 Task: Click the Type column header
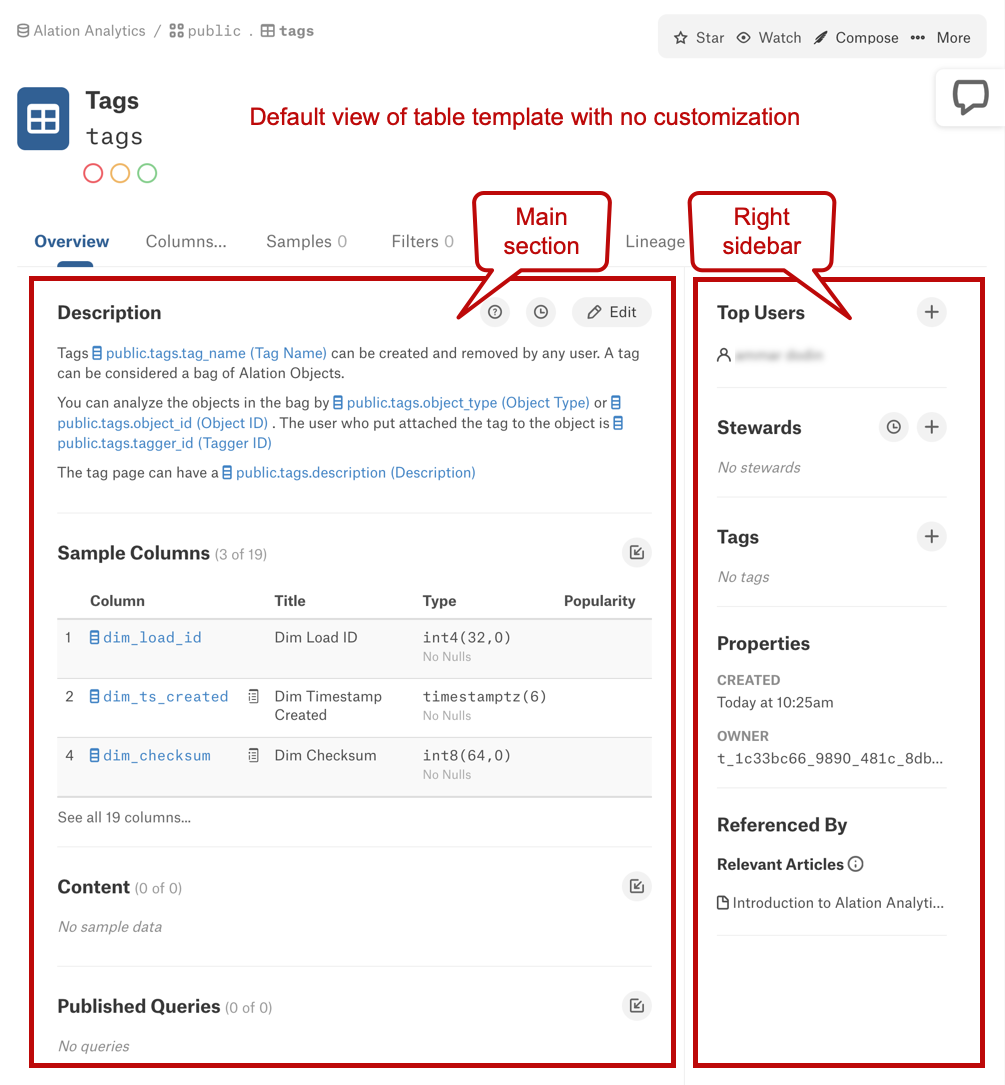[440, 601]
